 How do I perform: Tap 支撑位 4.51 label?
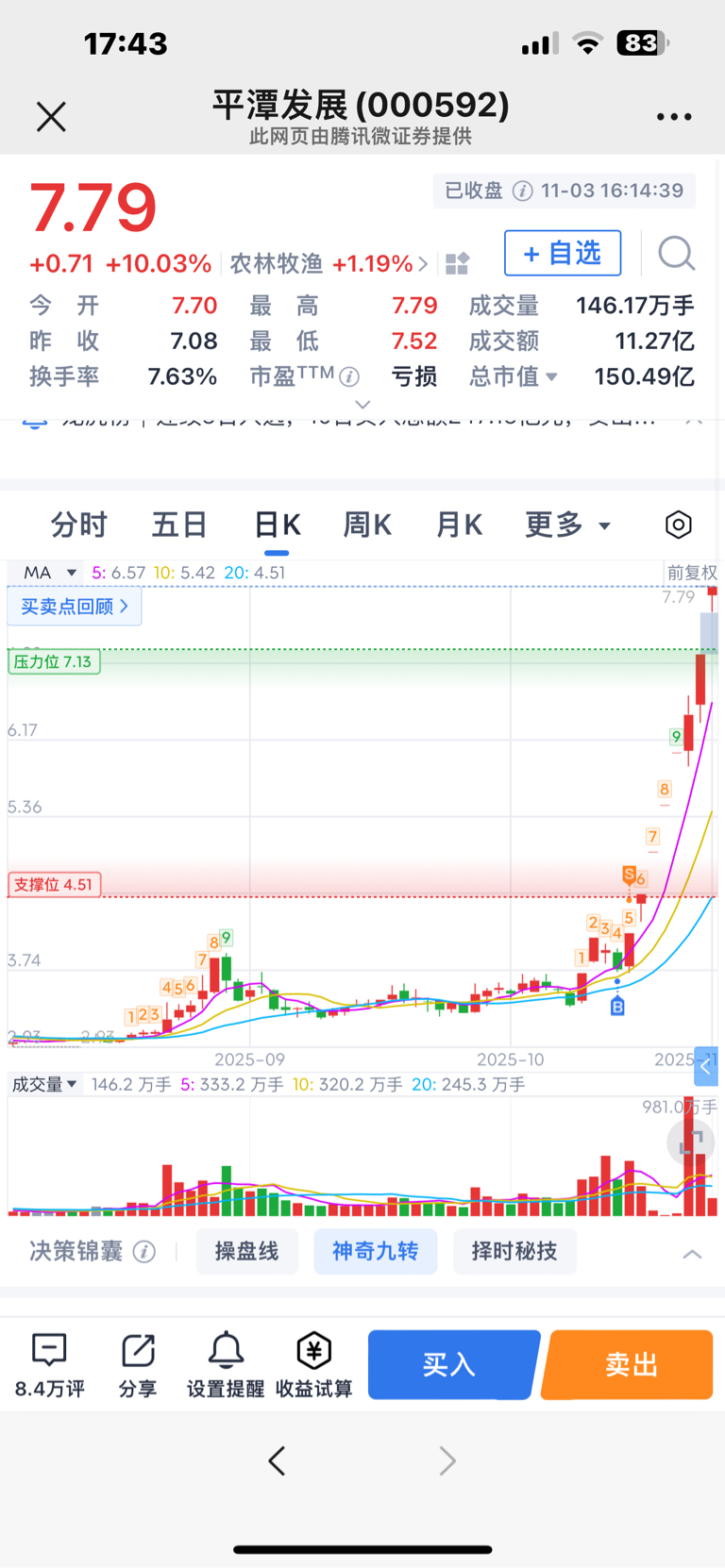click(54, 885)
